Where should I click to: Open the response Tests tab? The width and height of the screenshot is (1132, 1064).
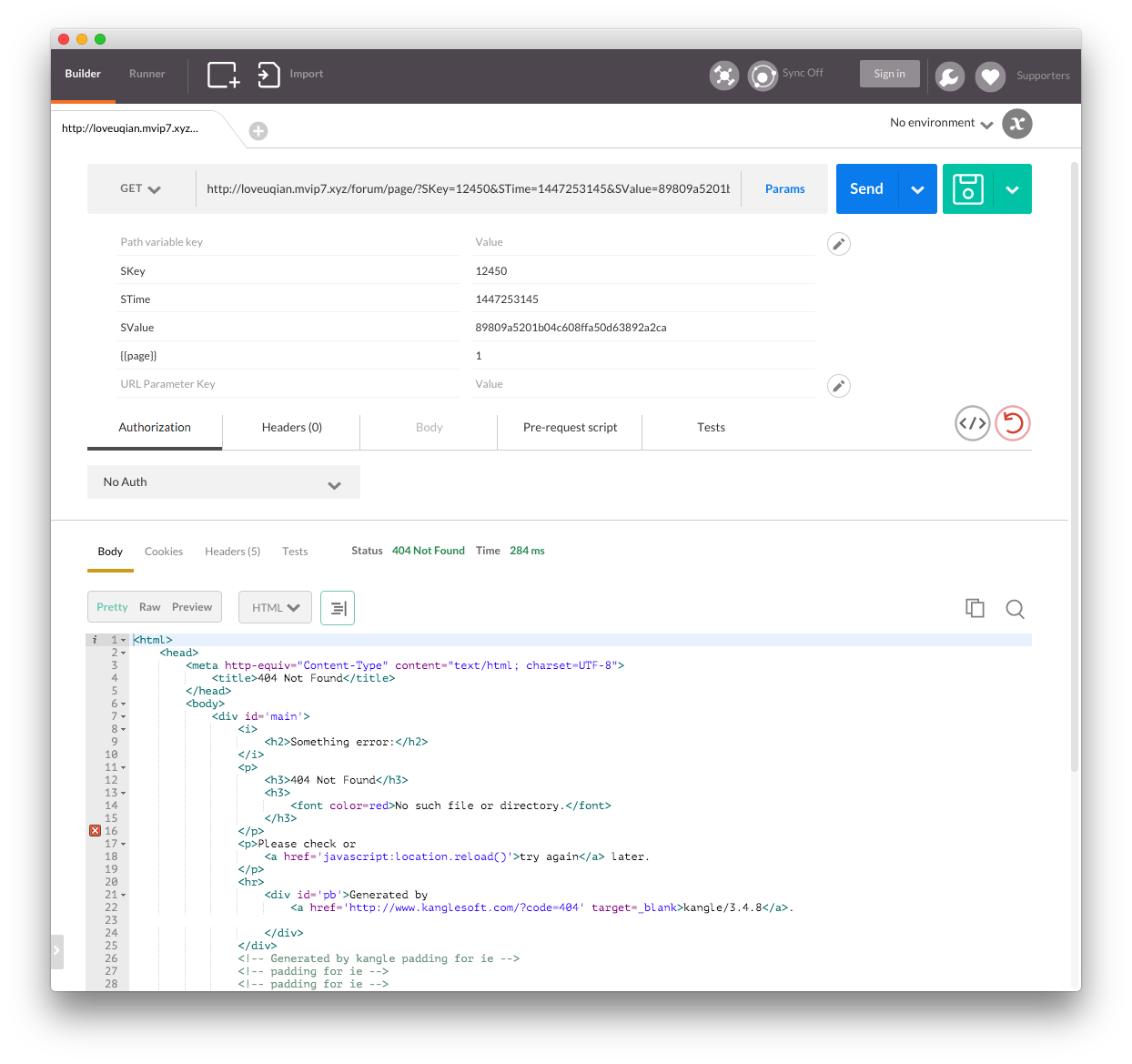pyautogui.click(x=295, y=552)
